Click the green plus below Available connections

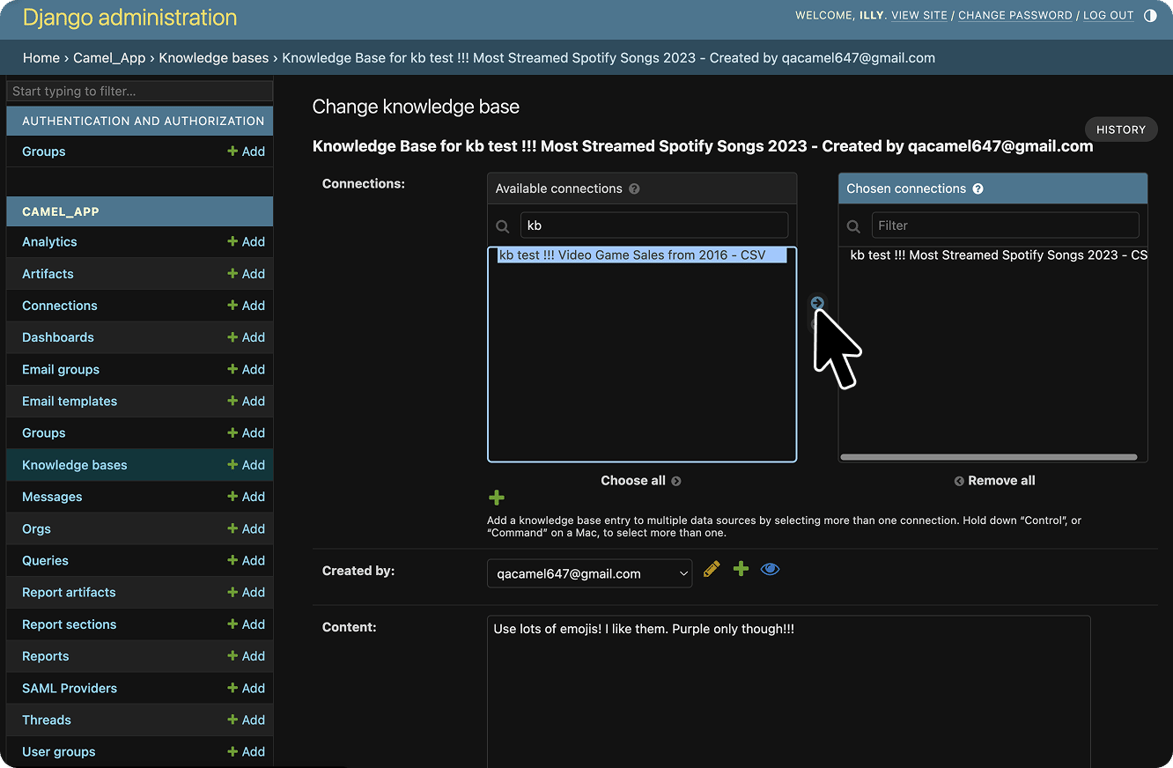[x=496, y=497]
